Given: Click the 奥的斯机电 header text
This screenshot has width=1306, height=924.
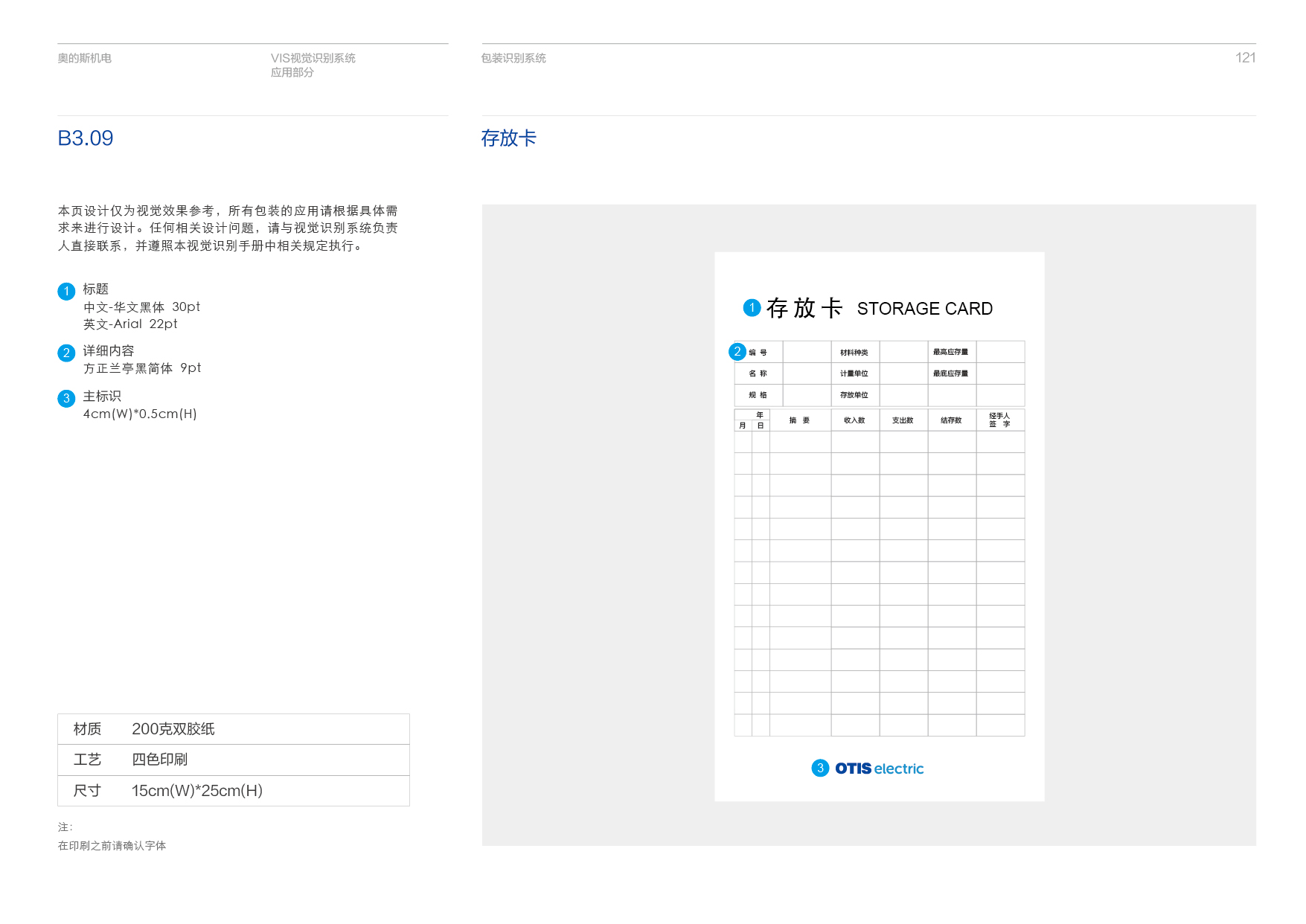Looking at the screenshot, I should (85, 58).
